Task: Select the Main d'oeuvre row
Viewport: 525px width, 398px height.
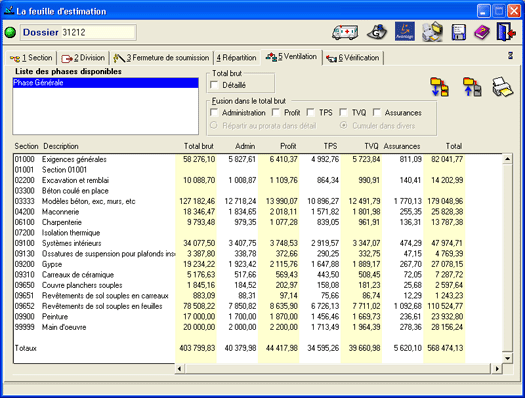Action: pyautogui.click(x=239, y=327)
